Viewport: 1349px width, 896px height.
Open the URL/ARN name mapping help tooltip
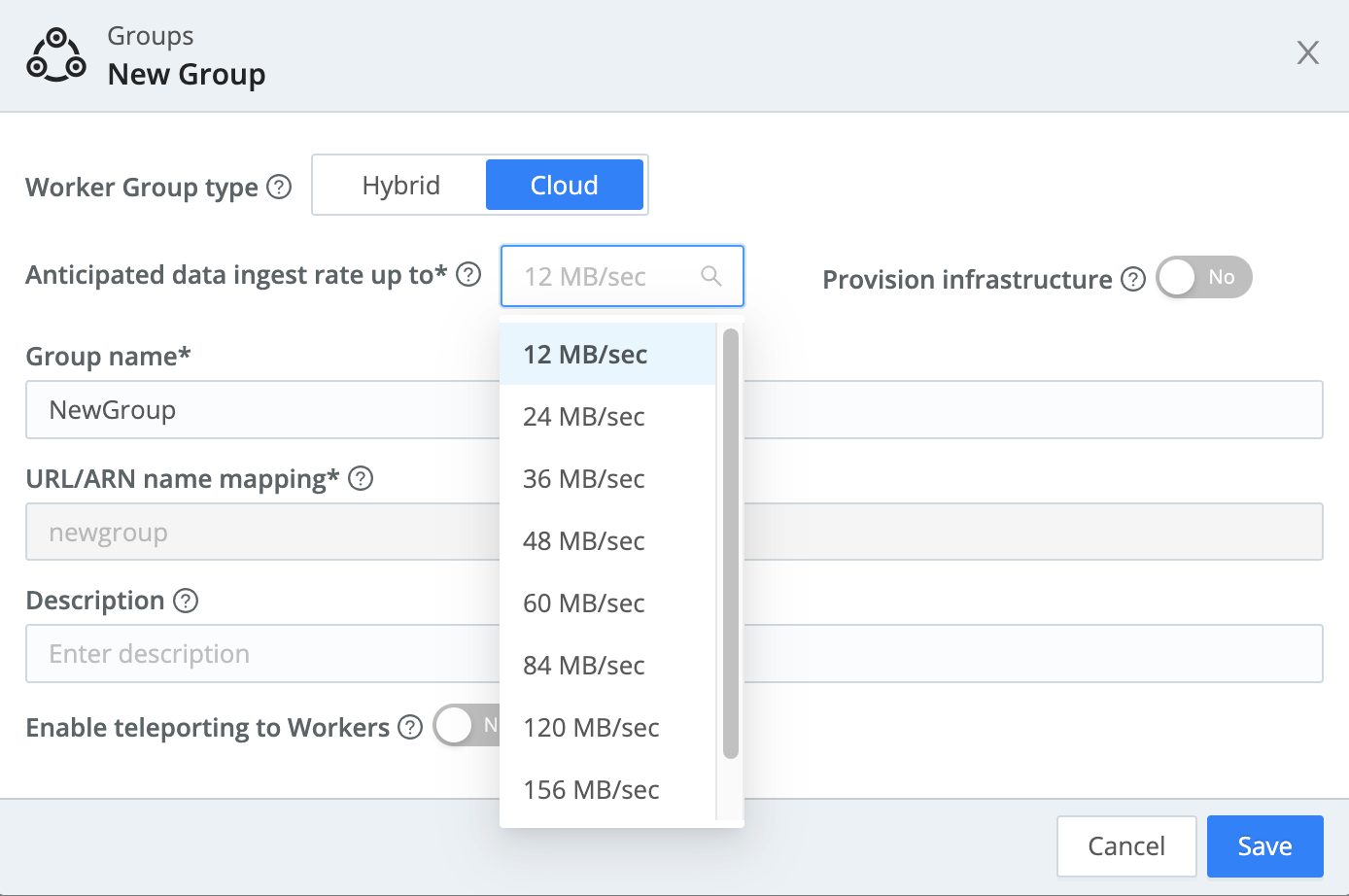[360, 478]
